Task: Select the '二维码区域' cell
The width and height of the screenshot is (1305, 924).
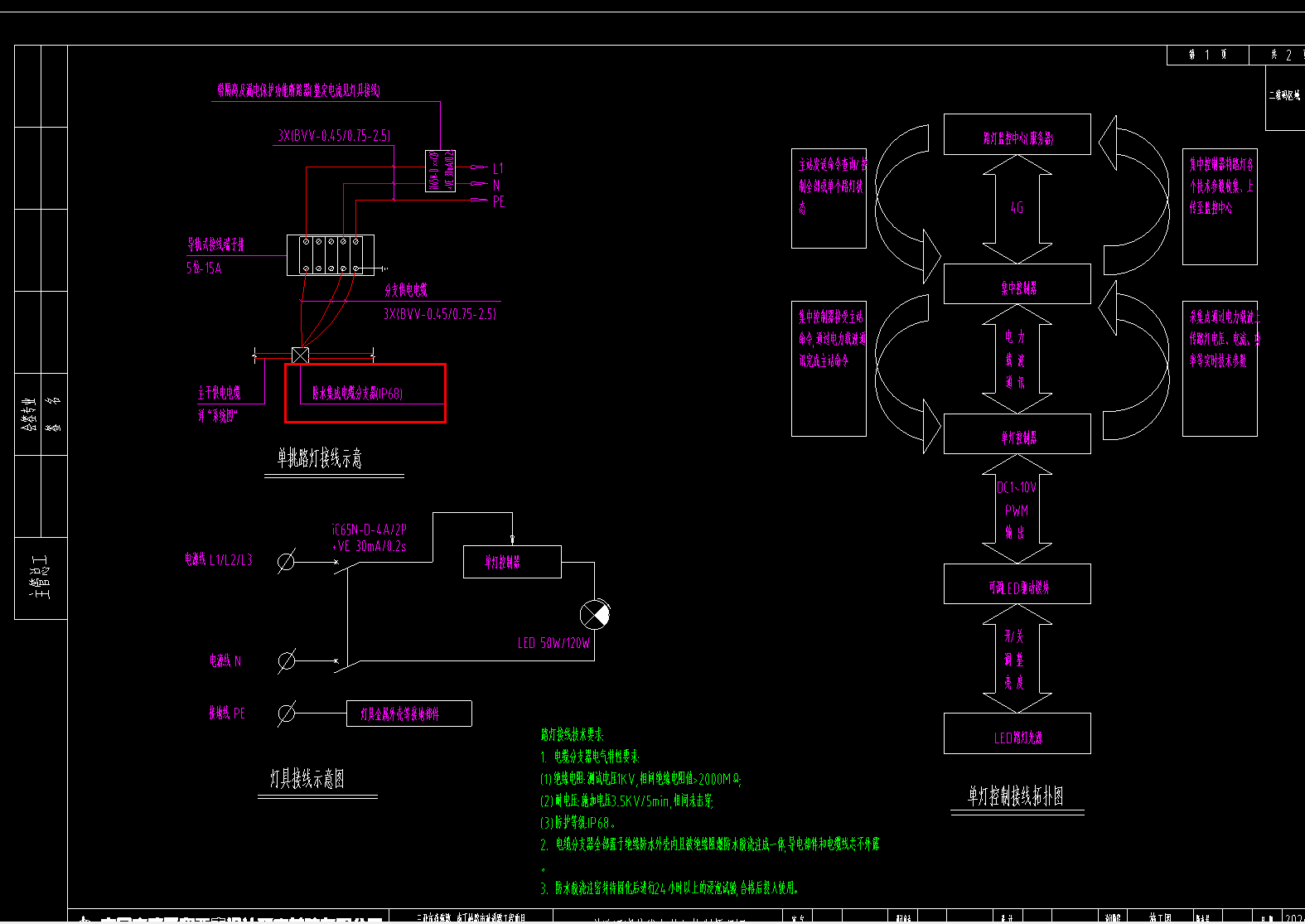Action: (x=1285, y=98)
